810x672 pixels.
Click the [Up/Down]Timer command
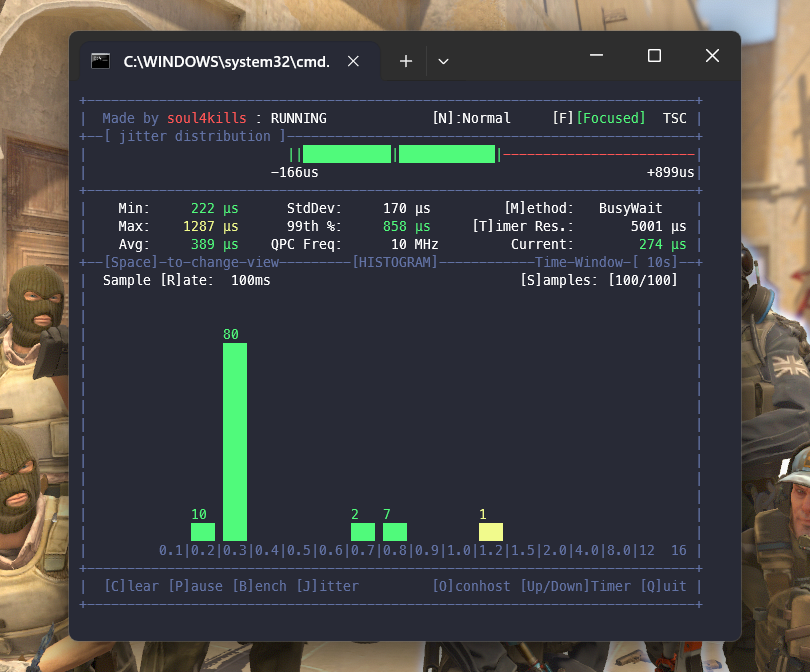575,586
